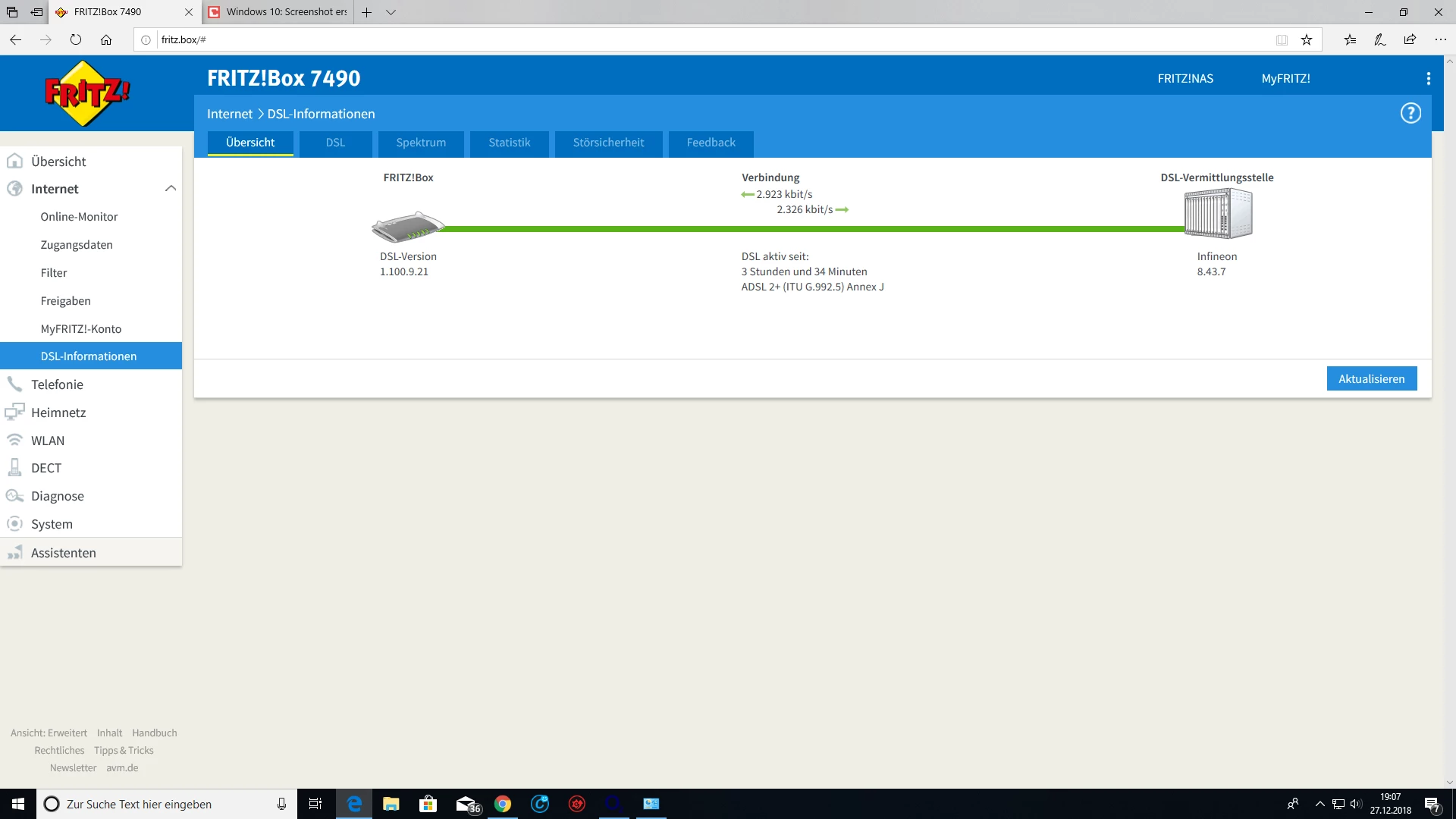Toggle Ansicht: Erweitert view link
The image size is (1456, 819).
coord(49,733)
